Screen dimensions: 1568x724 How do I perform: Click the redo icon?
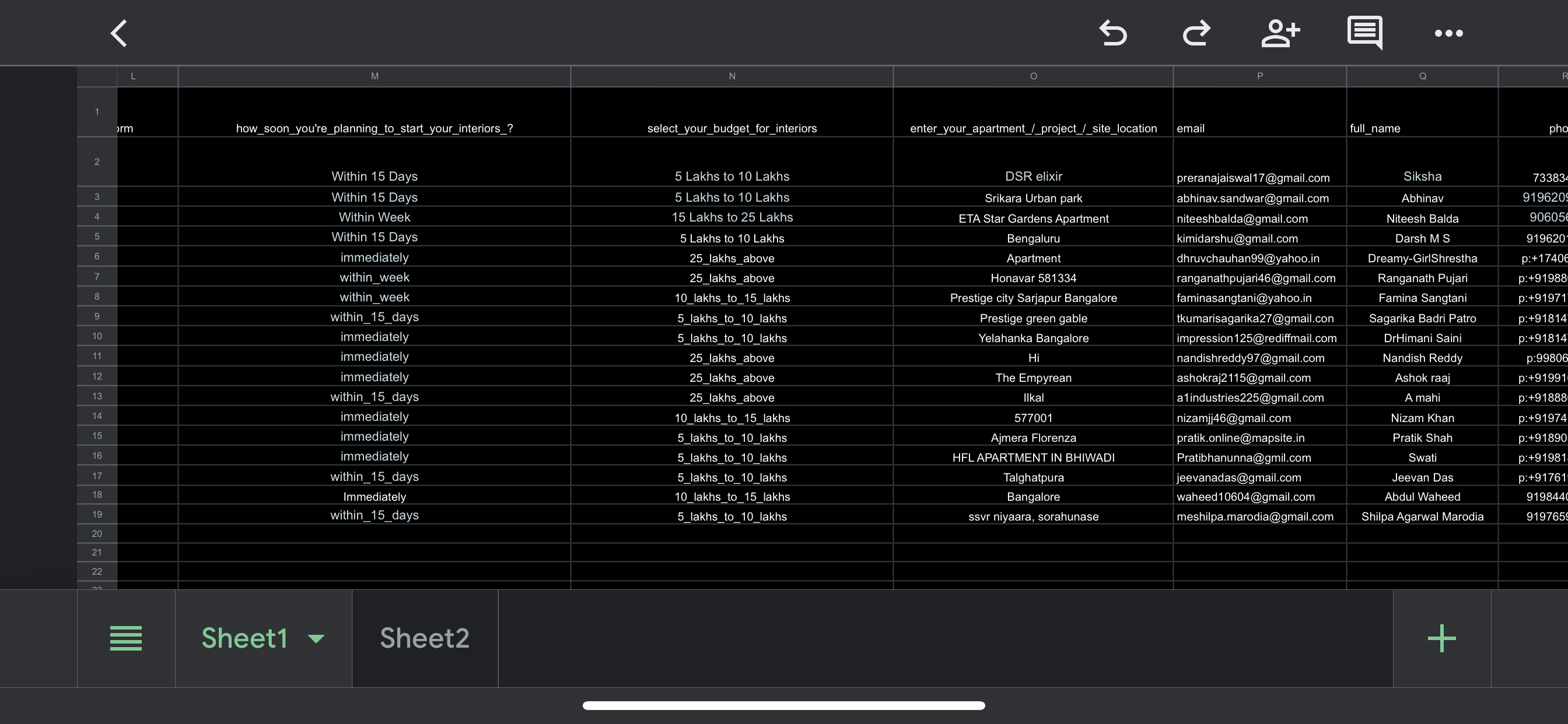[x=1196, y=33]
